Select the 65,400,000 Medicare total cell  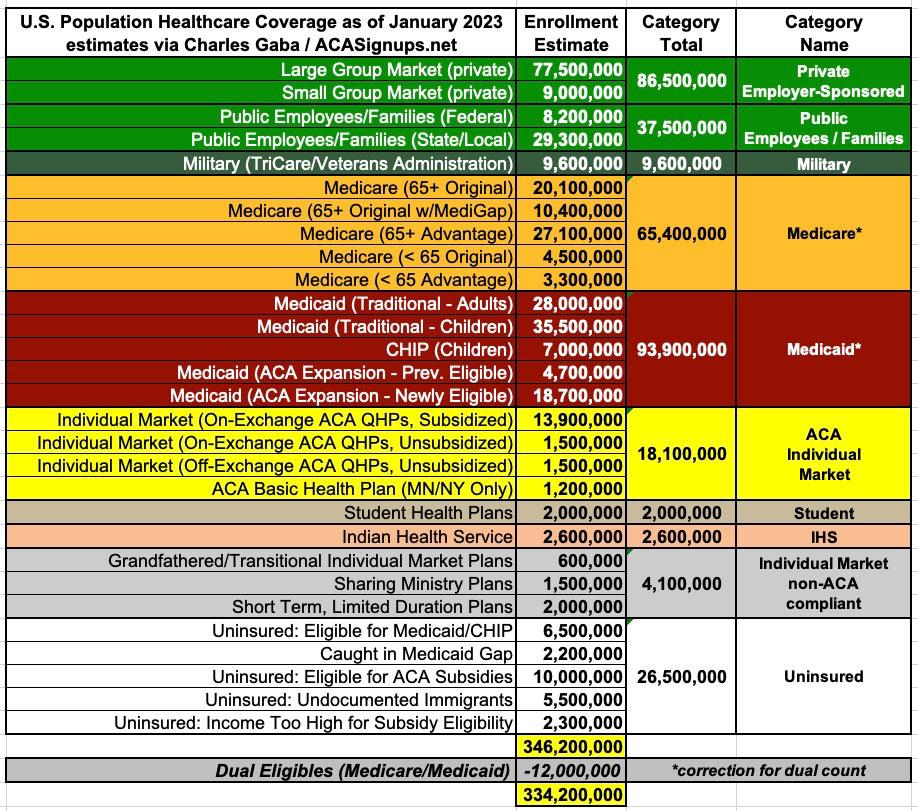(680, 234)
